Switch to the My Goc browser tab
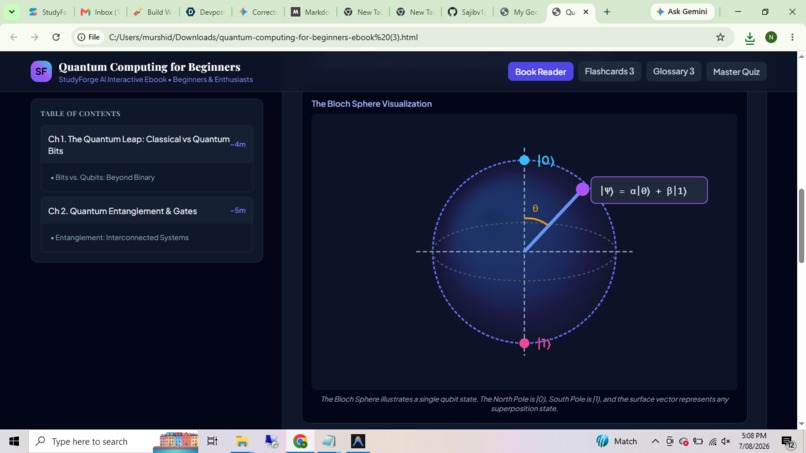 coord(519,12)
